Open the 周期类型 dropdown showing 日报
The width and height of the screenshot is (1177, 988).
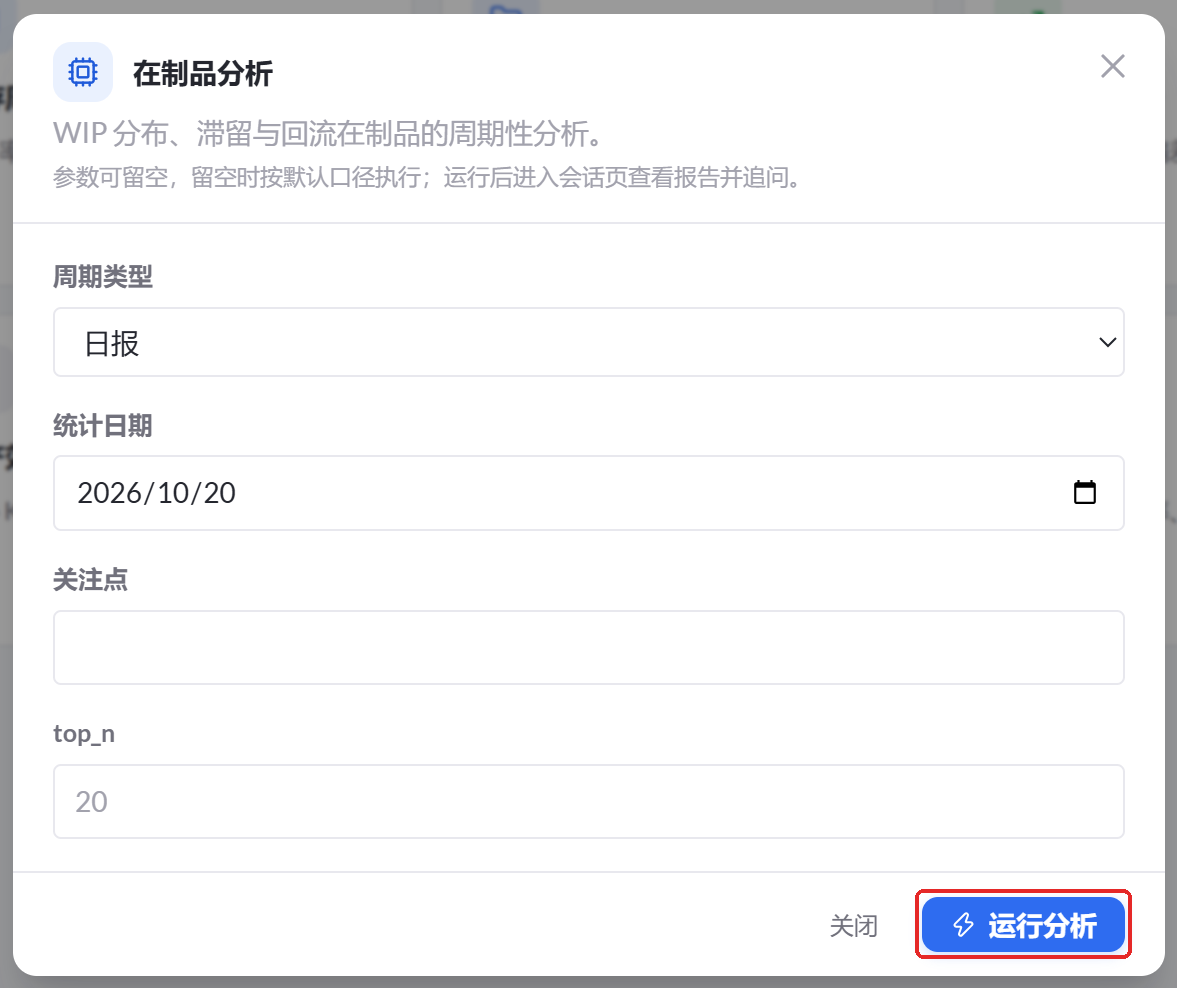588,342
